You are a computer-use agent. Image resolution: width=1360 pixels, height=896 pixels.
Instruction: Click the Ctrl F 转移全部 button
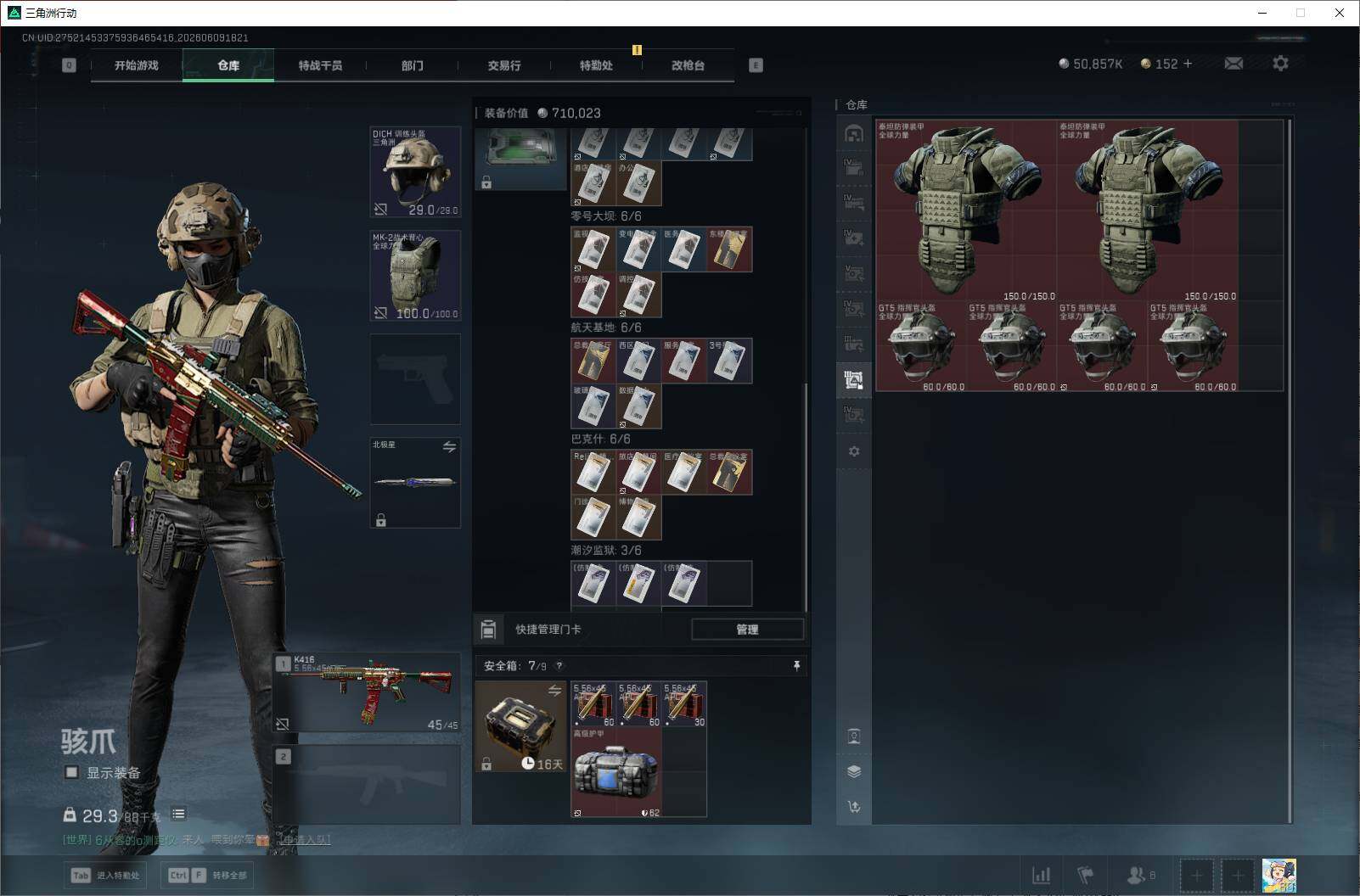click(208, 876)
